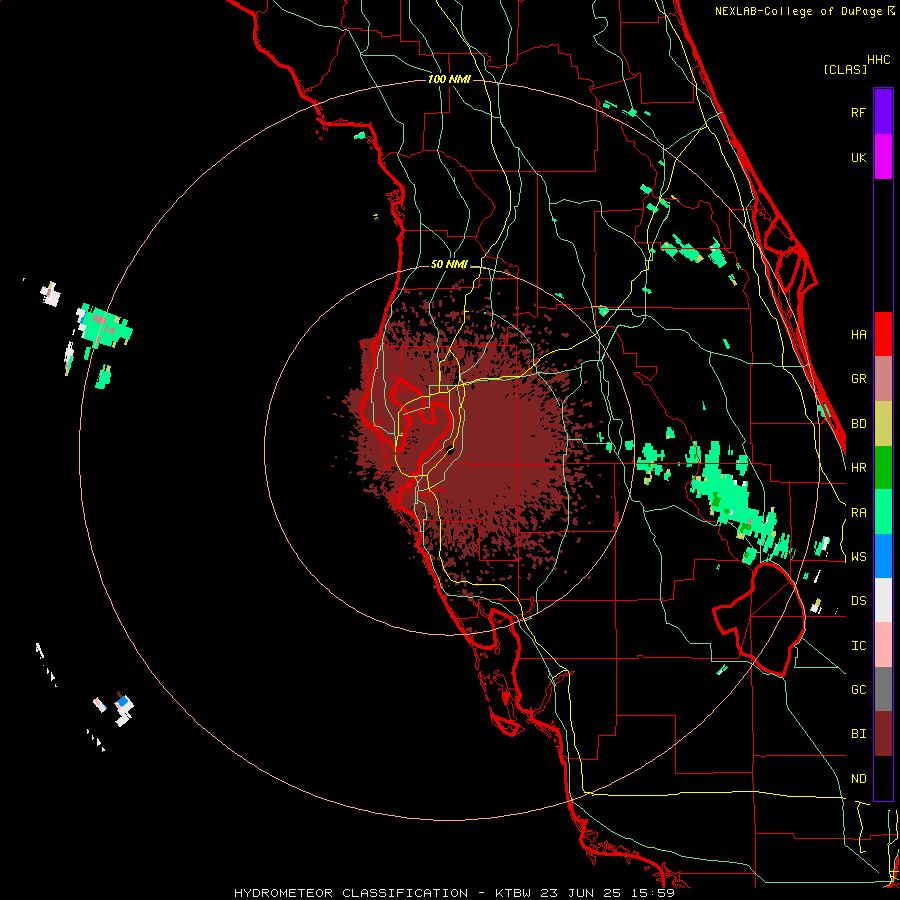The height and width of the screenshot is (900, 900).
Task: Click the WS legend label
Action: (858, 557)
